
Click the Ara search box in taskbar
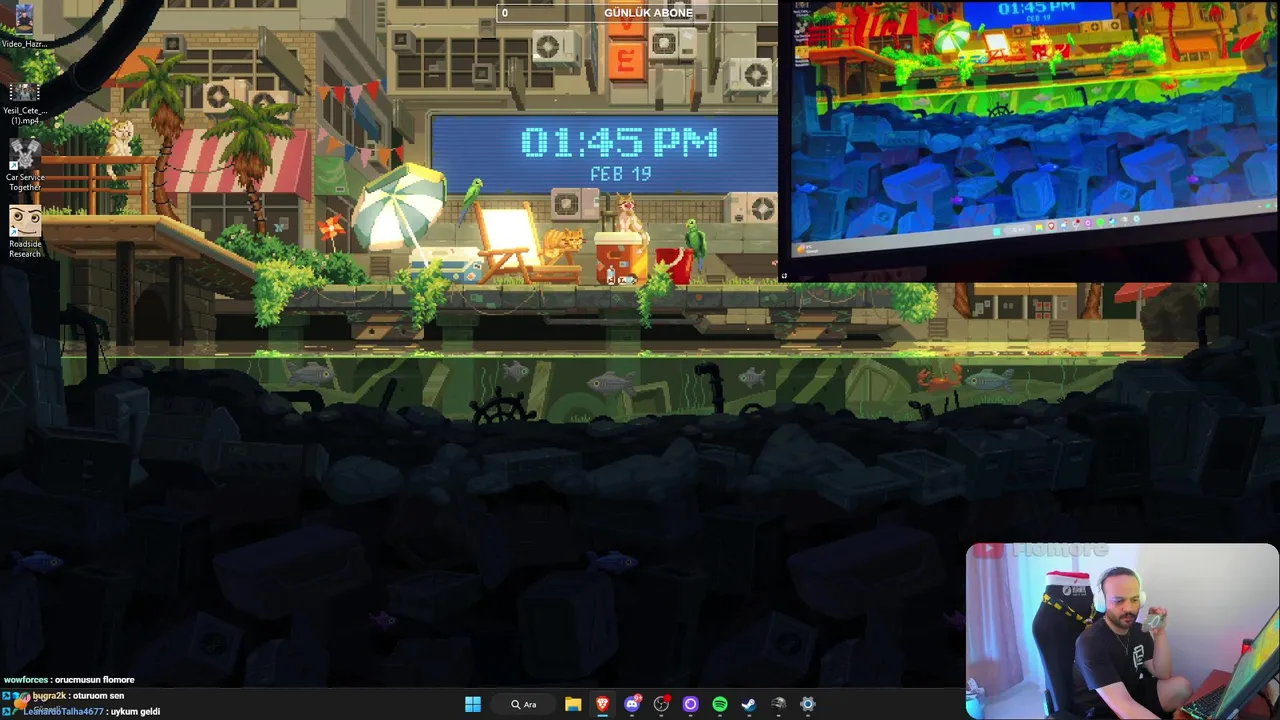[x=524, y=704]
